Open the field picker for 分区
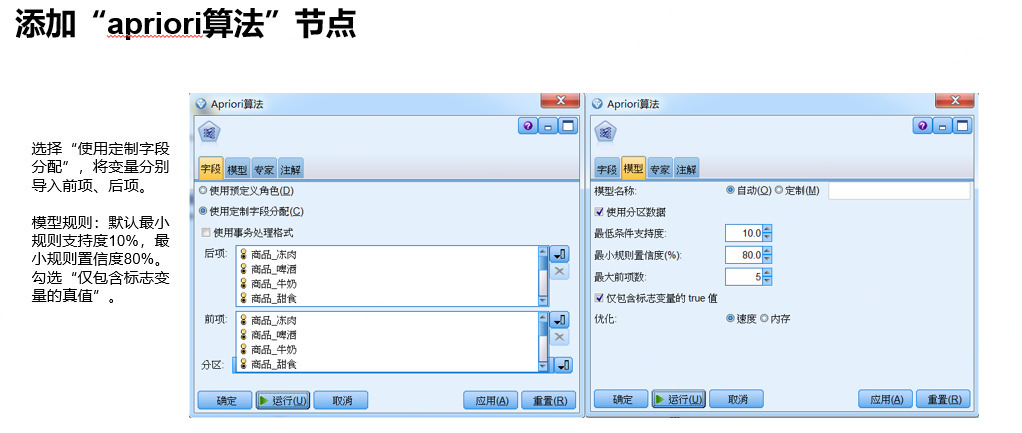This screenshot has height=433, width=1022. pyautogui.click(x=564, y=365)
